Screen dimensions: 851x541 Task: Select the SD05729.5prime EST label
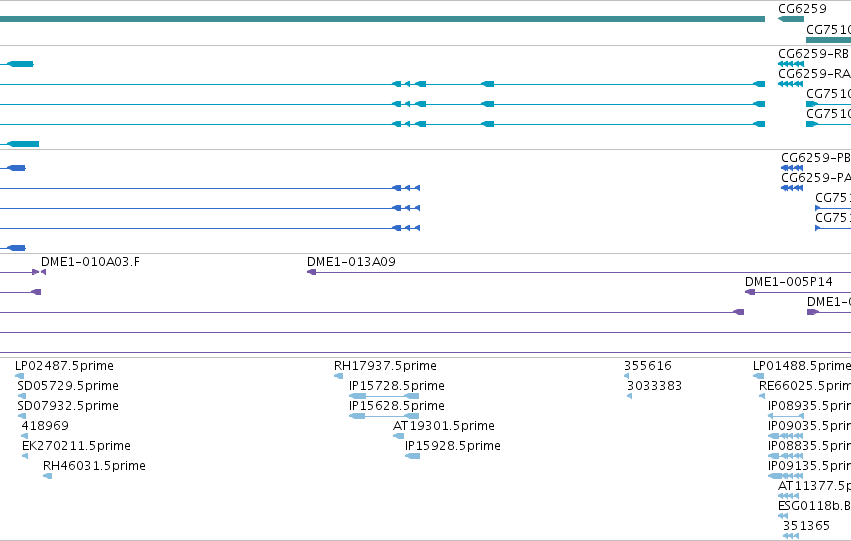pos(68,386)
